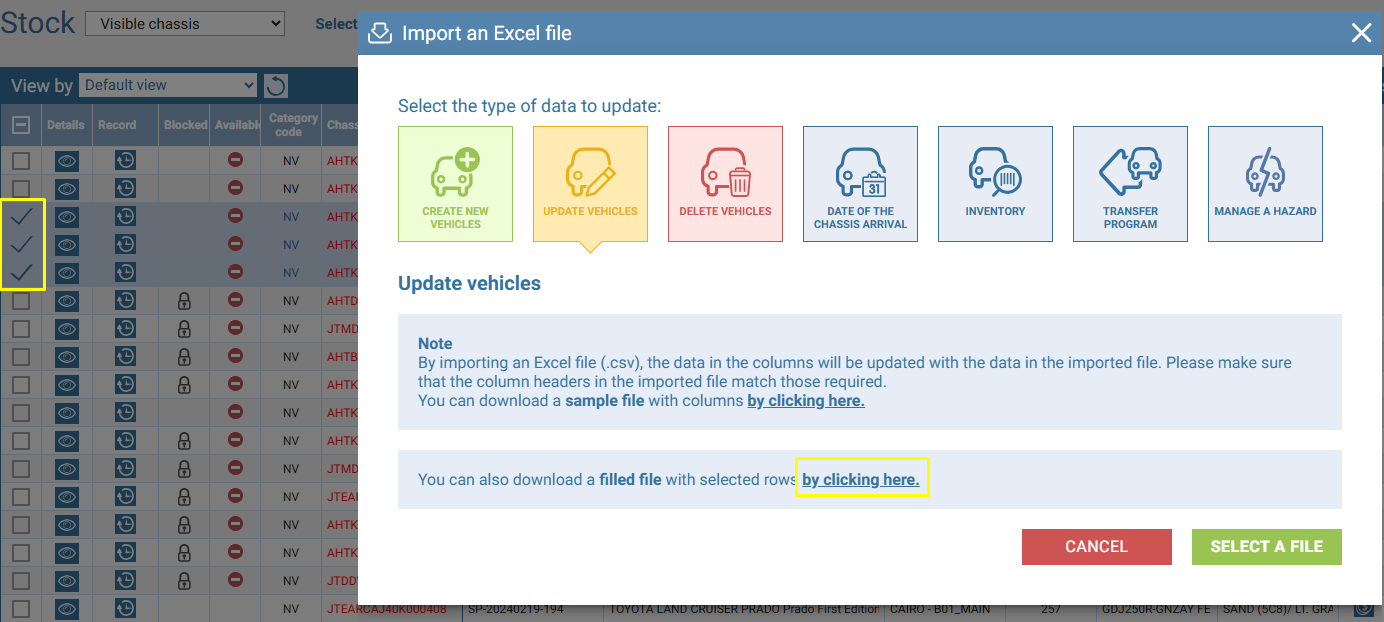Download the filled file with selected rows
This screenshot has height=622, width=1384.
pos(861,479)
